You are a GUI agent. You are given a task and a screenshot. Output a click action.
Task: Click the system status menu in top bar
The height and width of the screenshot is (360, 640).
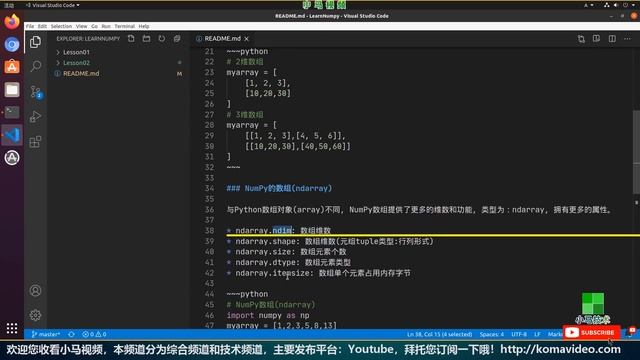[x=620, y=5]
